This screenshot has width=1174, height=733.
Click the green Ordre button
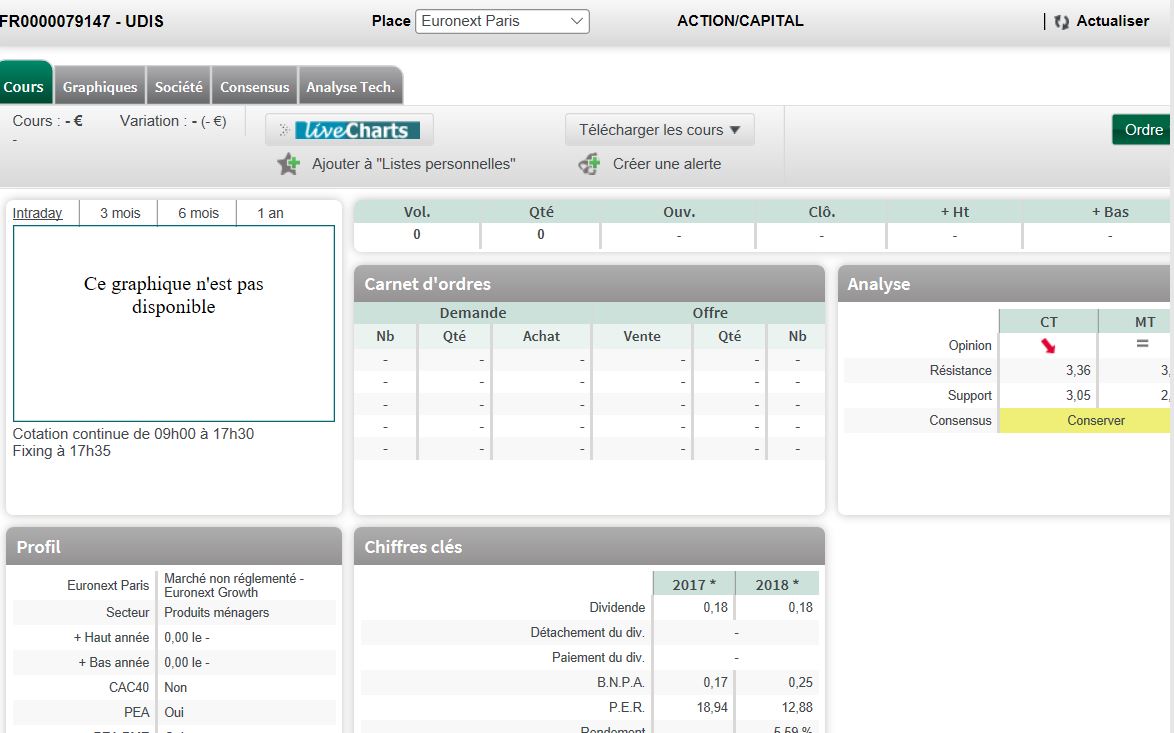coord(1143,130)
